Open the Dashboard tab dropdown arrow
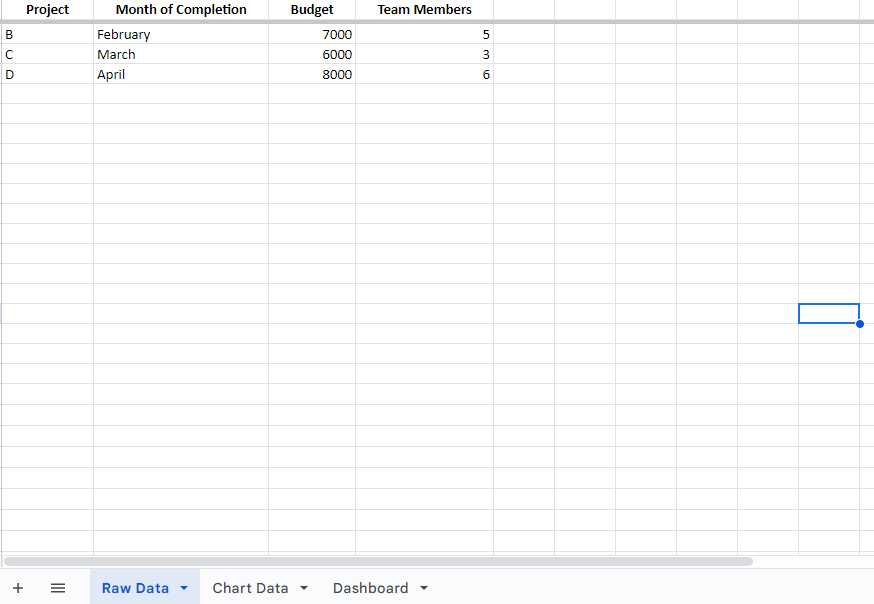The height and width of the screenshot is (604, 874). click(424, 588)
